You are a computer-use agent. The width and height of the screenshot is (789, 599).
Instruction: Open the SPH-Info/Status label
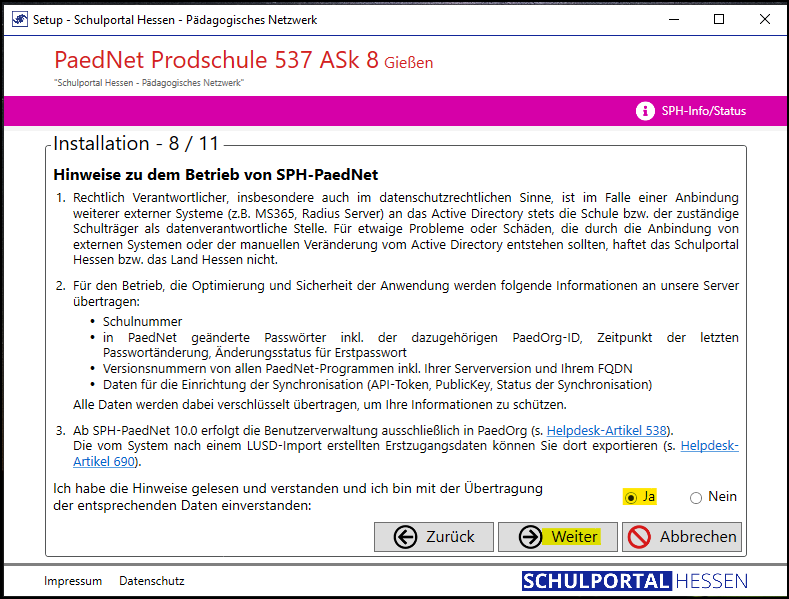tap(703, 111)
